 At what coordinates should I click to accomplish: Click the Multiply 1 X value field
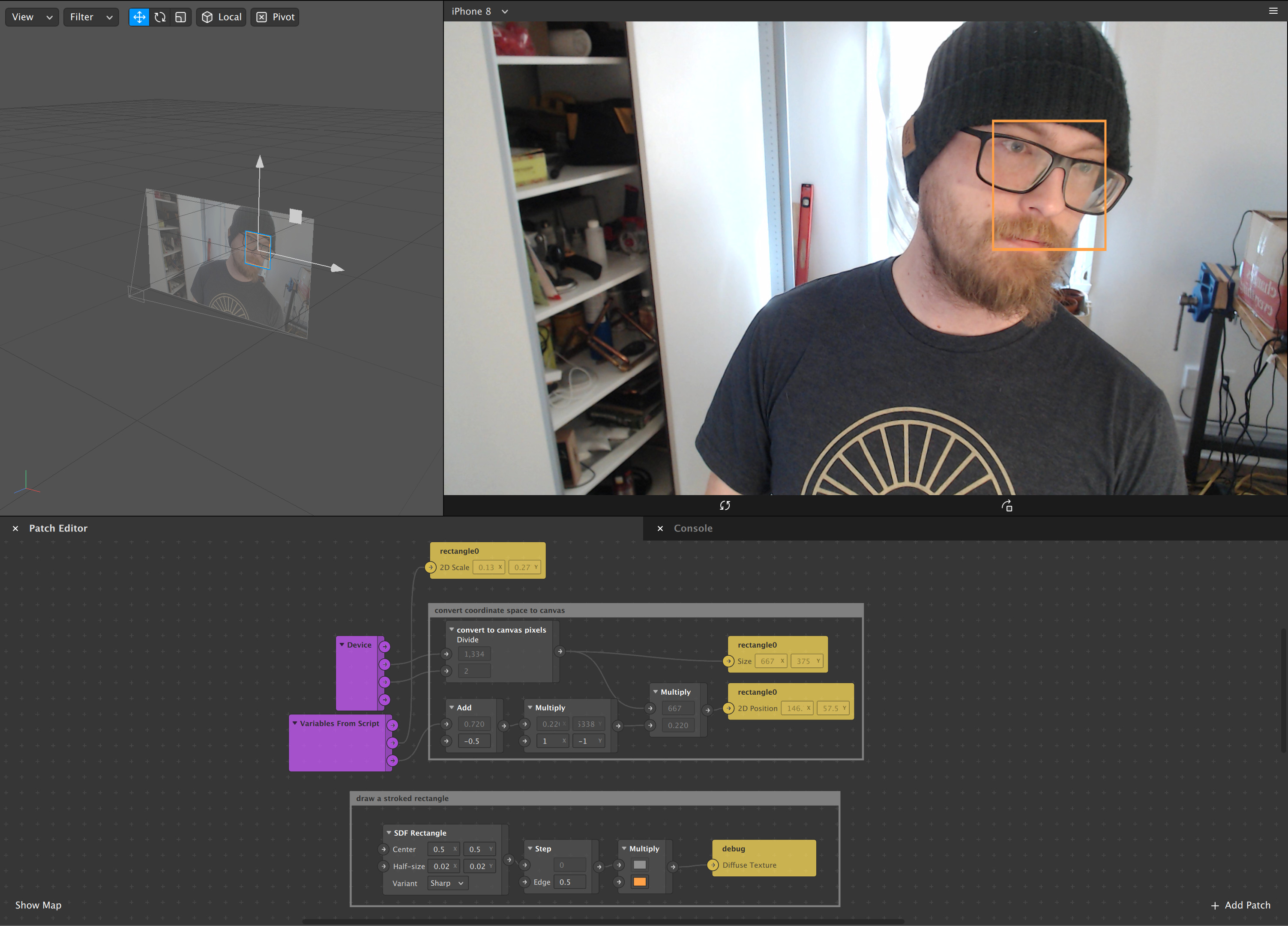coord(553,741)
